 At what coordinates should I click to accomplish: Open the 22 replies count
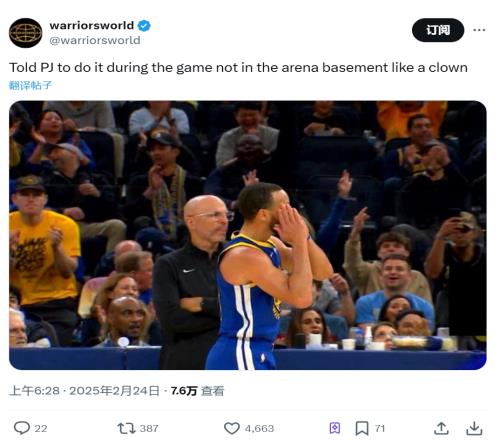pos(41,428)
